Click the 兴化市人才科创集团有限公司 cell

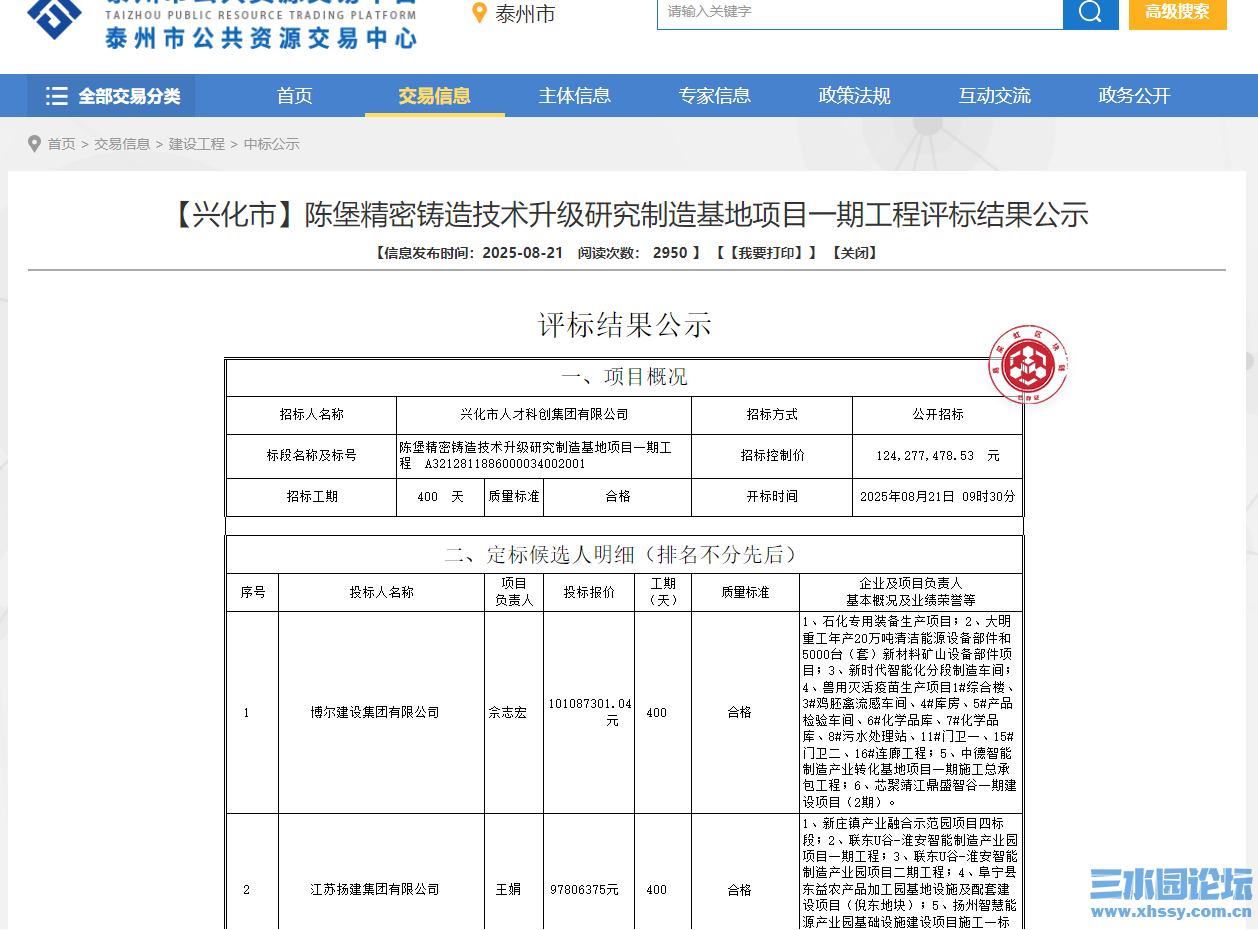coord(544,415)
